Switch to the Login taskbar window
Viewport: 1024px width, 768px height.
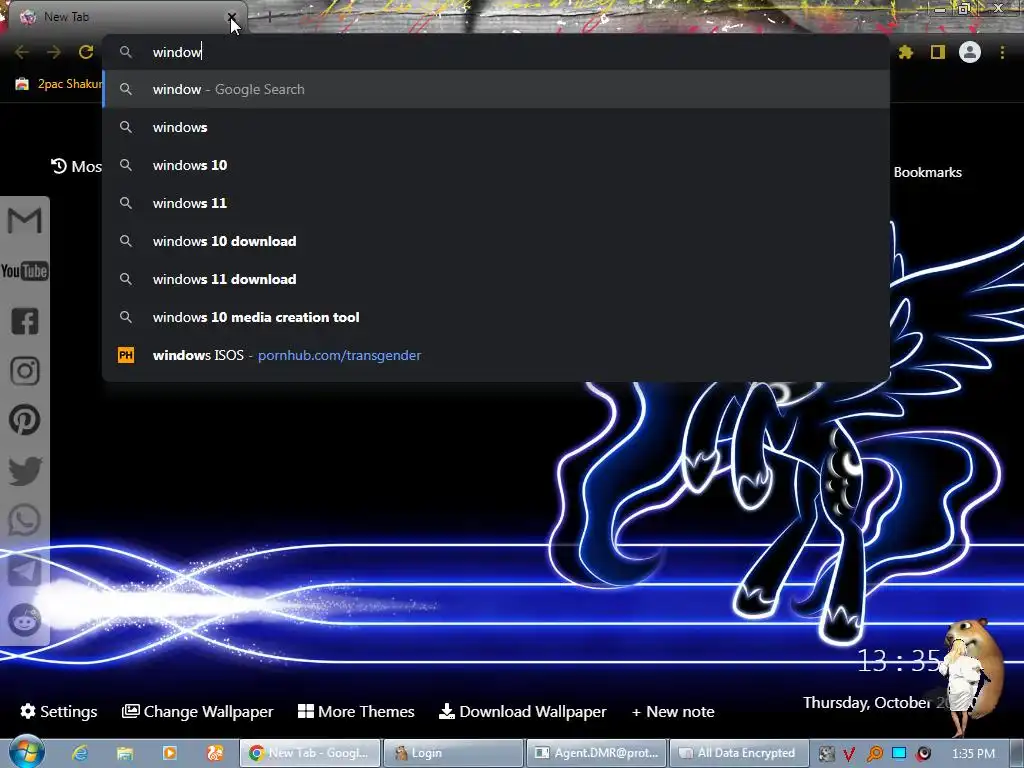(x=453, y=753)
